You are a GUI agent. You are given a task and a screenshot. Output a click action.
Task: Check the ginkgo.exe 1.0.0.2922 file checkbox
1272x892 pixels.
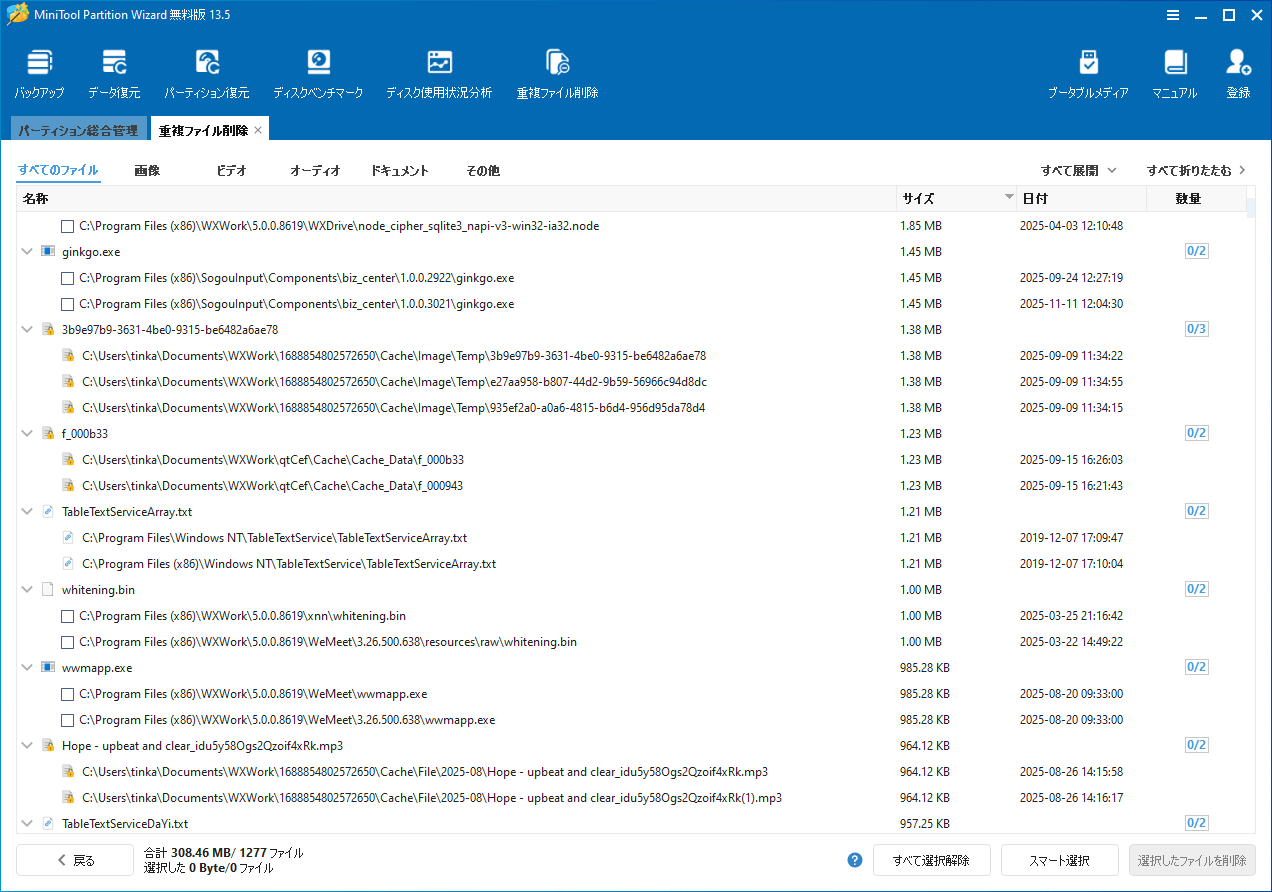tap(68, 278)
